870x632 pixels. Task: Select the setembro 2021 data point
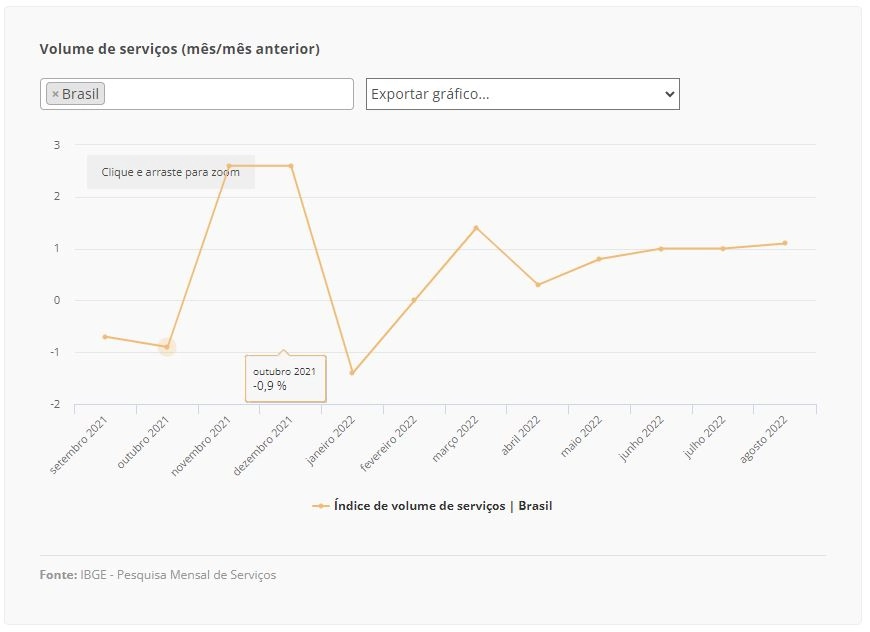[105, 337]
